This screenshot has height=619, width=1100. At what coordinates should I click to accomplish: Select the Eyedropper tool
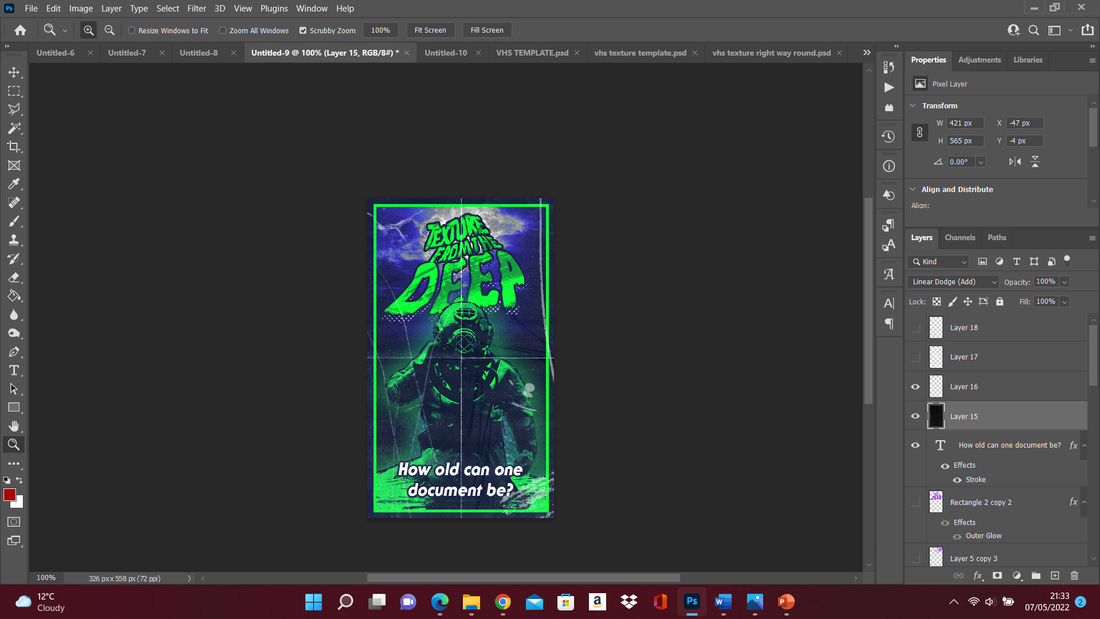[x=14, y=184]
